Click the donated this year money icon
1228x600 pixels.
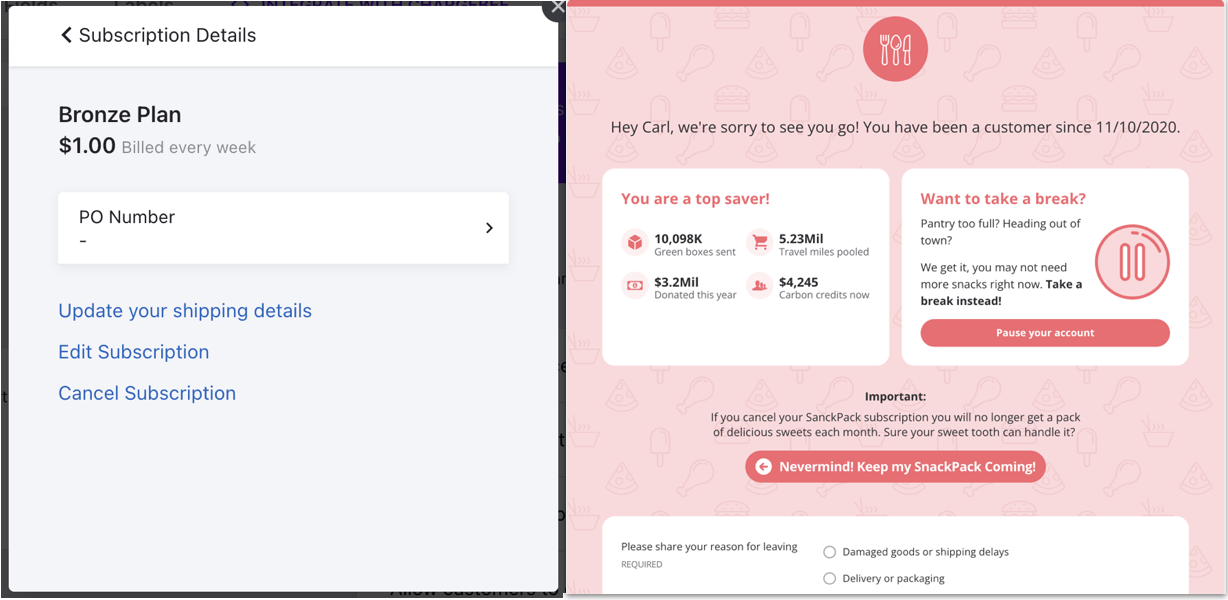[634, 287]
